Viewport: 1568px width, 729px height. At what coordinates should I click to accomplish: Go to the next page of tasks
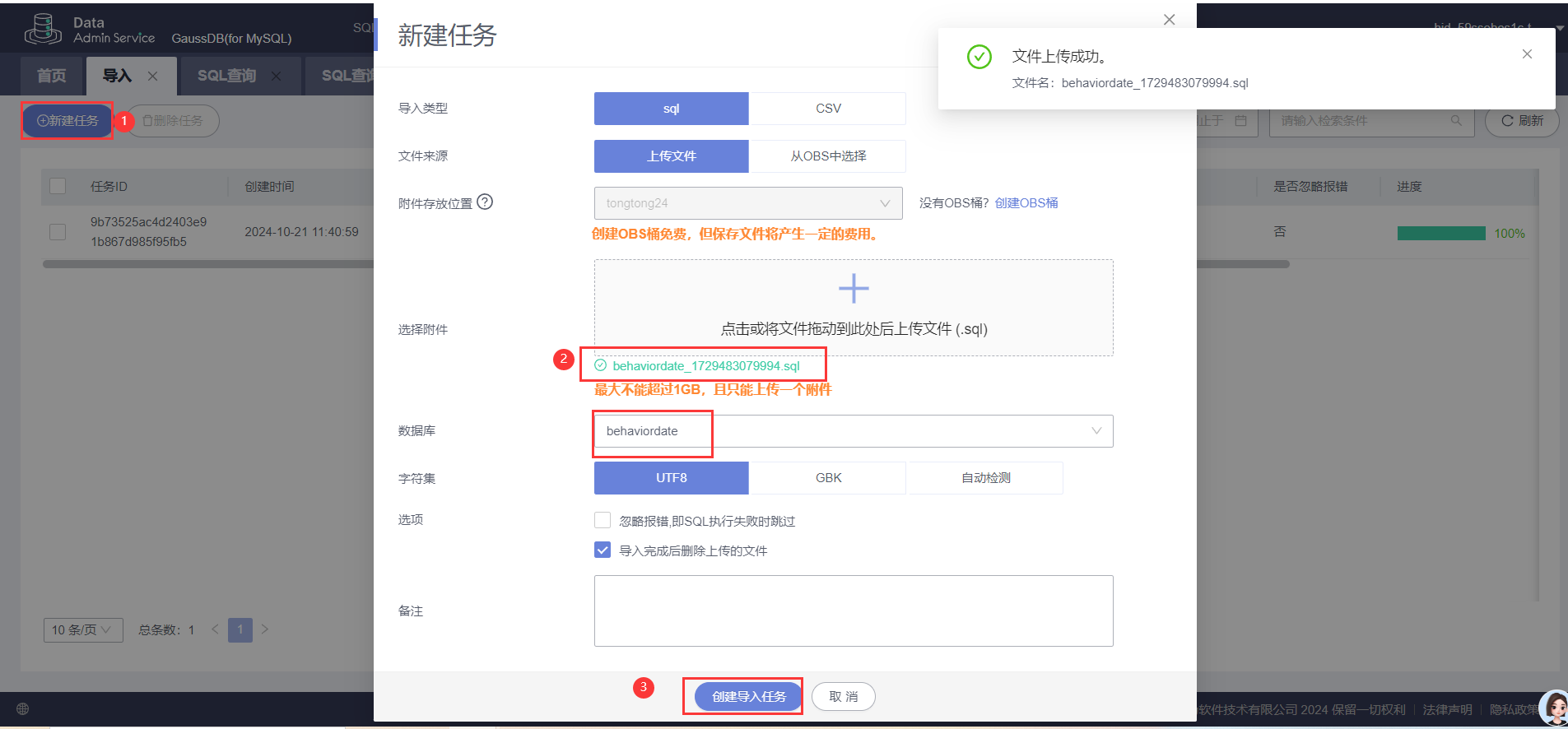(x=265, y=629)
